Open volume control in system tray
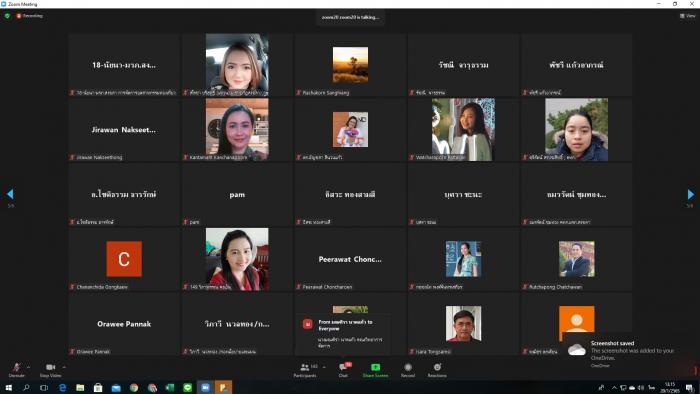 pos(641,388)
